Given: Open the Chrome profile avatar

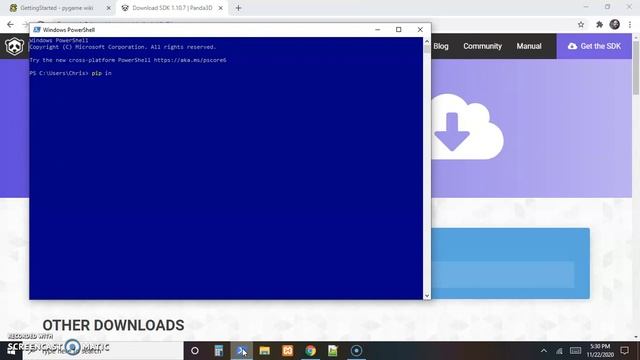Looking at the screenshot, I should click(615, 24).
